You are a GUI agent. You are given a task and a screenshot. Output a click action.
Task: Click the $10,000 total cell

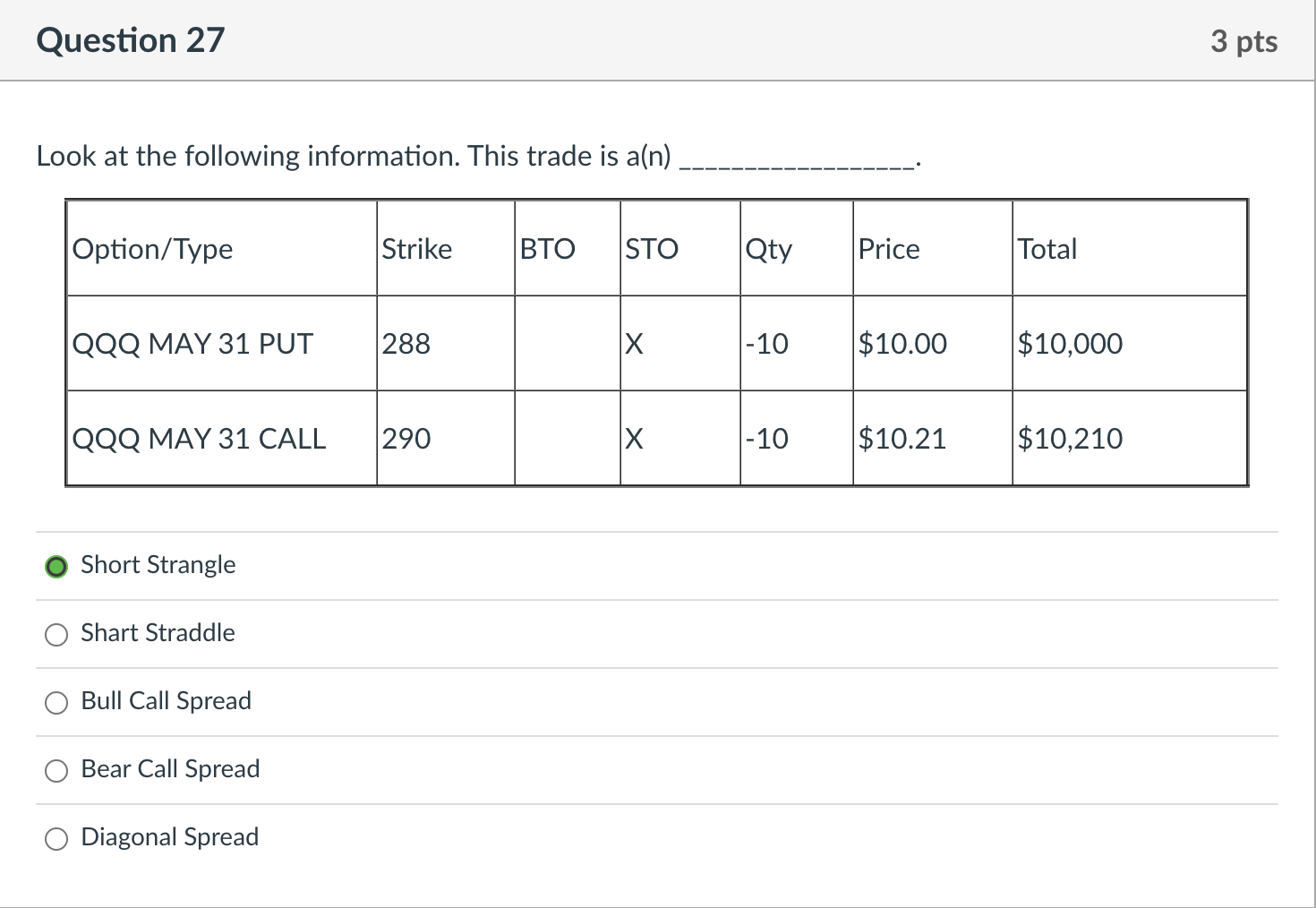coord(1070,344)
